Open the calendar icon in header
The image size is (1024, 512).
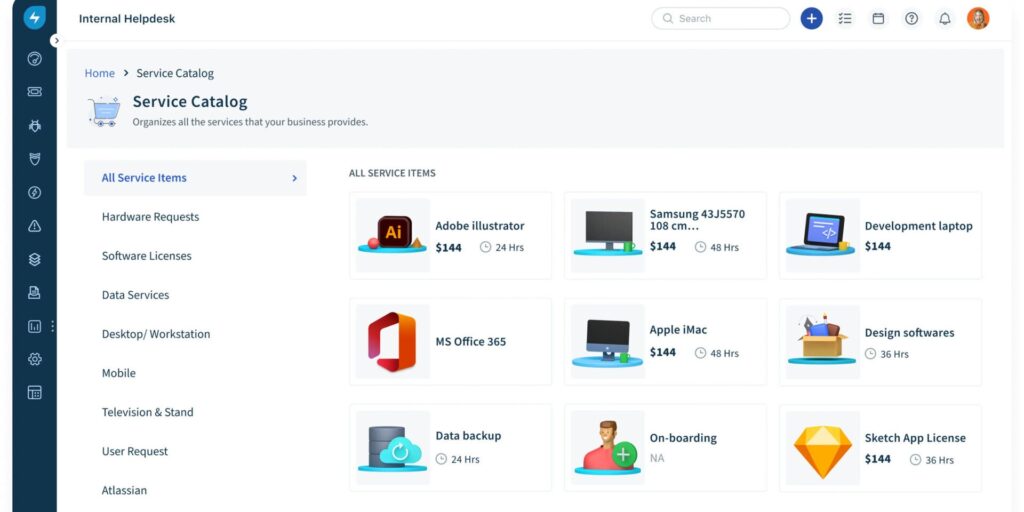878,18
